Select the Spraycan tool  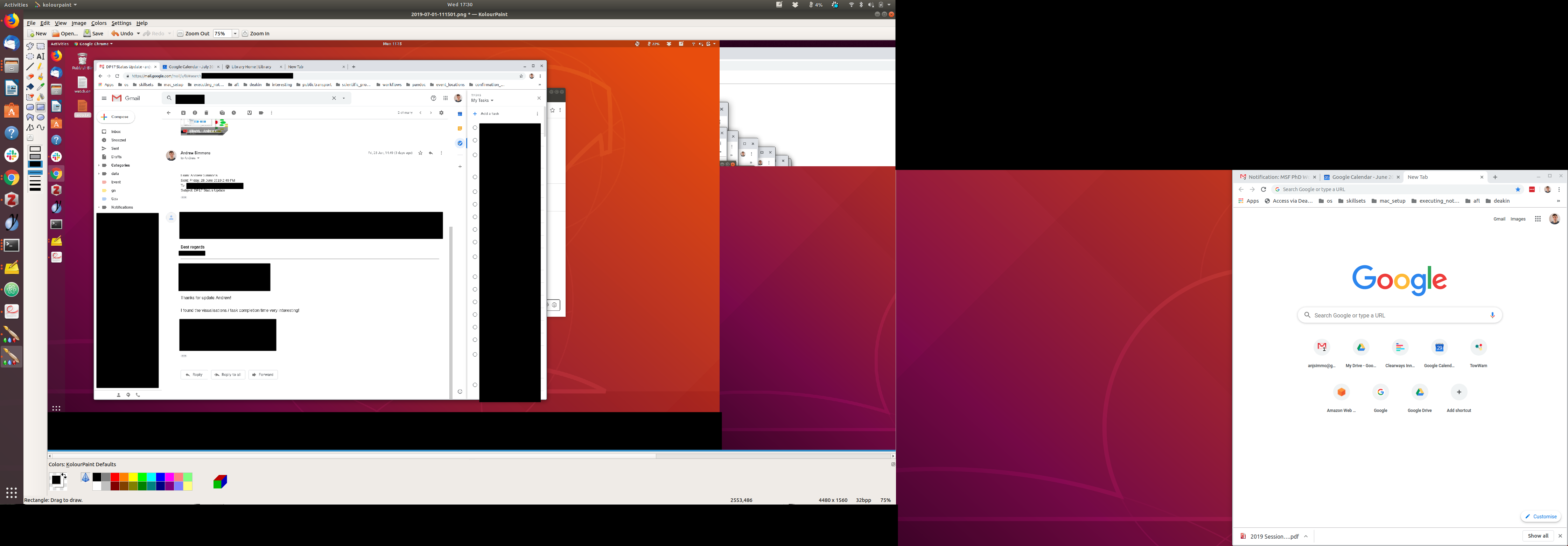point(41,97)
